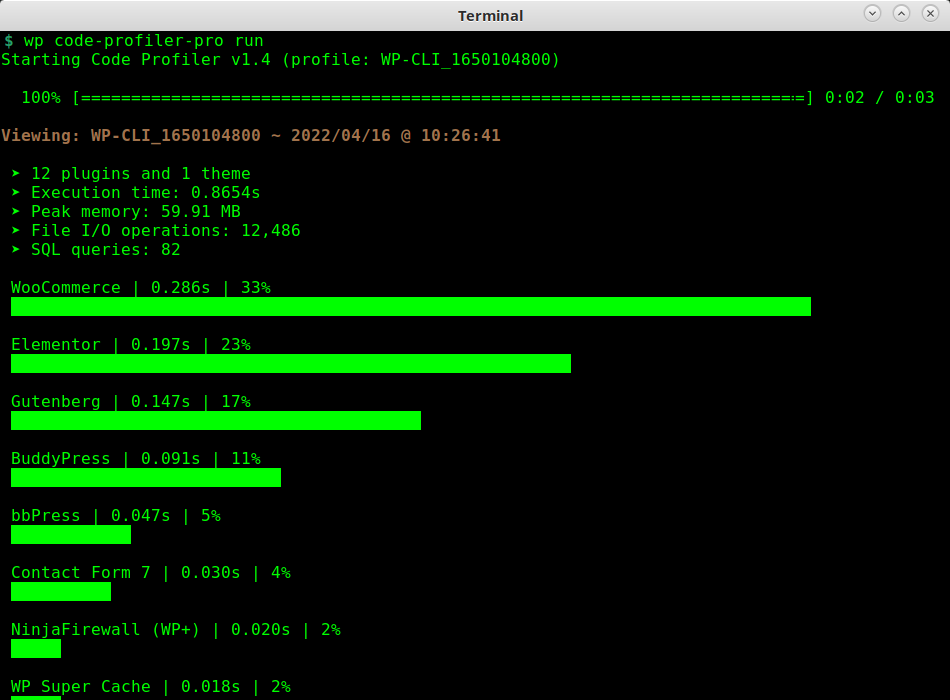Click the WooCommerce 0.286s label
950x700 pixels.
[141, 287]
